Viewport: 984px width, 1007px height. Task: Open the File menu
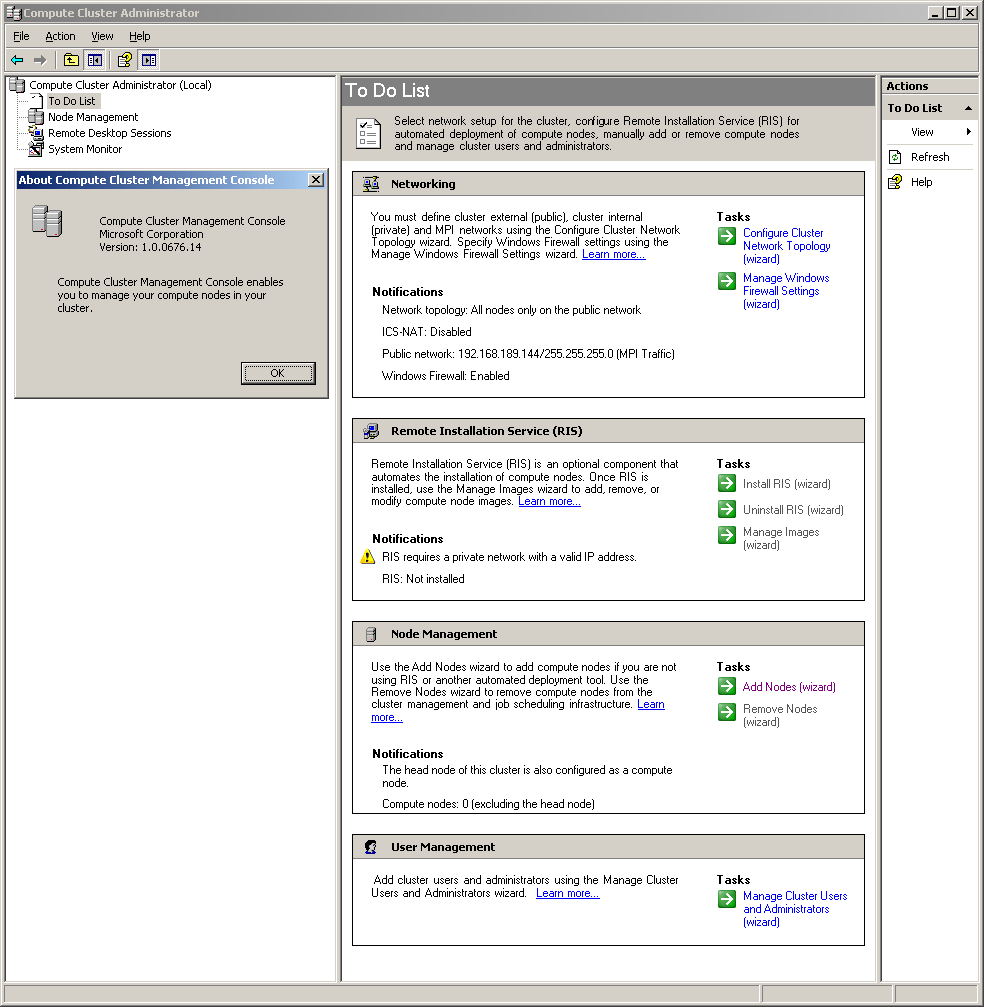(x=21, y=37)
